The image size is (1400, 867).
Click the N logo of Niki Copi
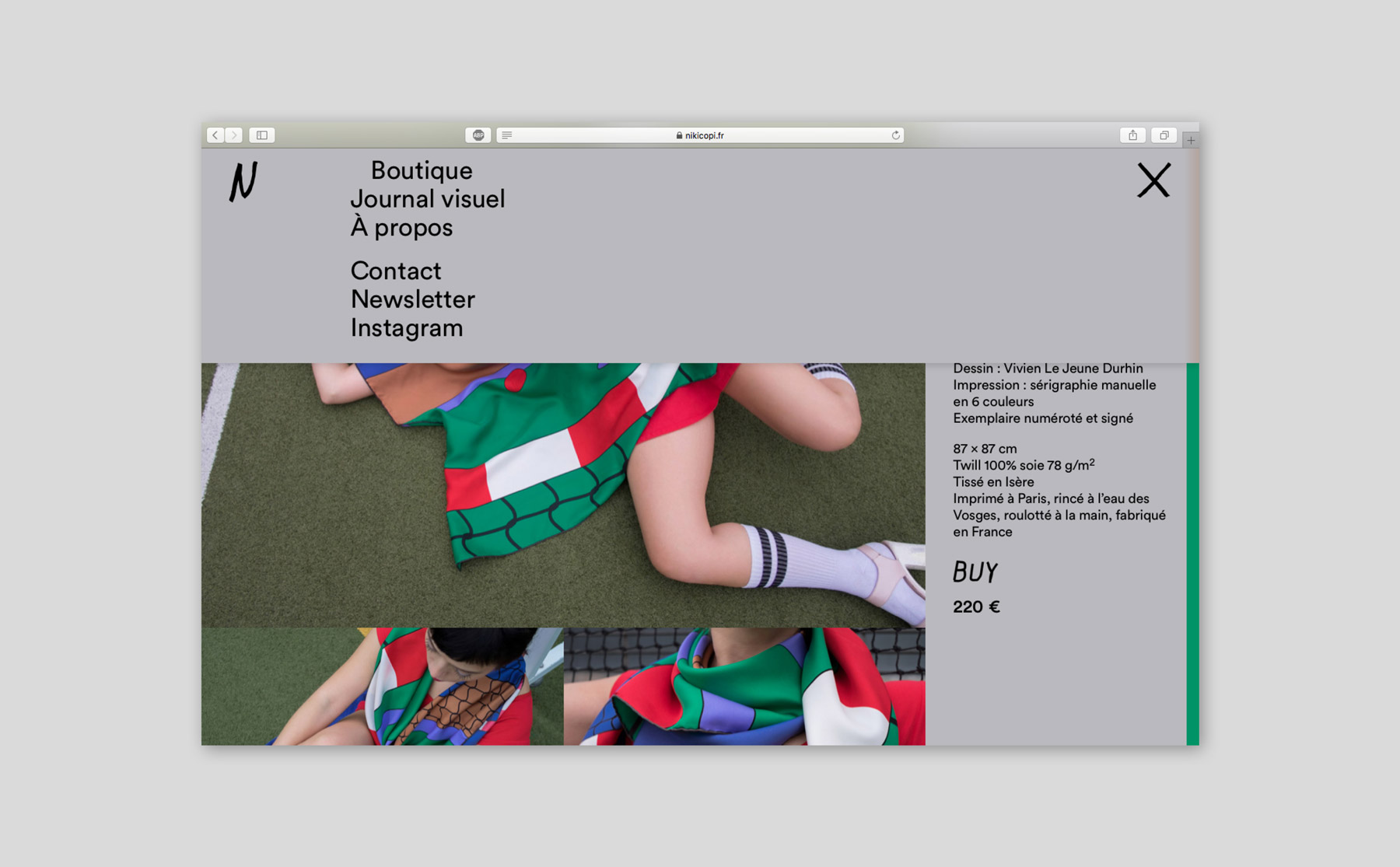[243, 182]
